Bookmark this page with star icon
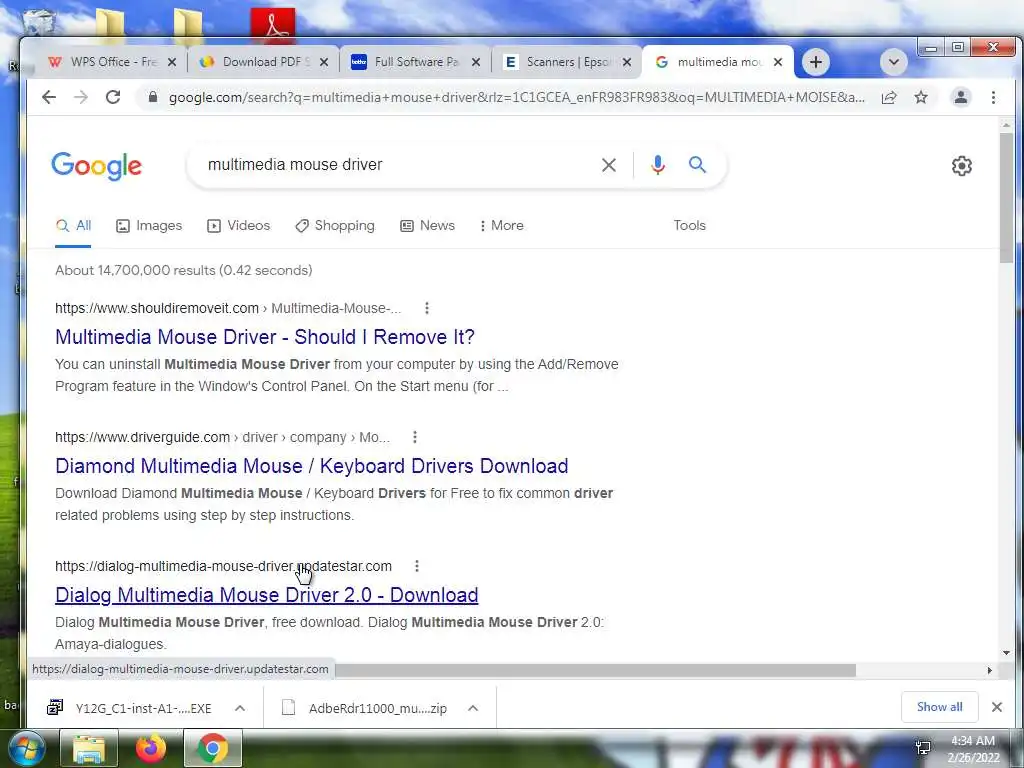The width and height of the screenshot is (1024, 768). click(x=921, y=97)
